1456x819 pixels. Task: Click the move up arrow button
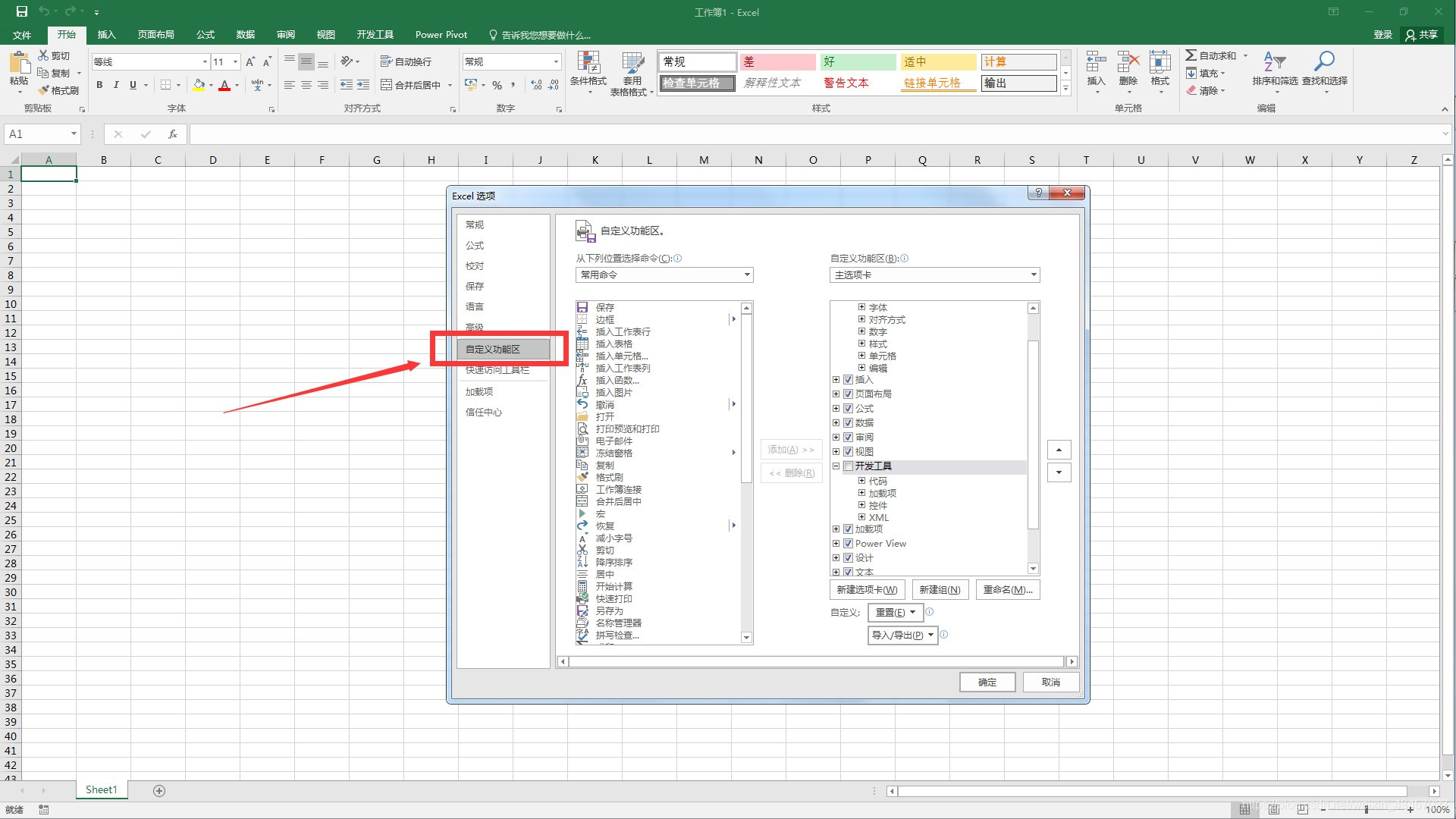[x=1059, y=450]
